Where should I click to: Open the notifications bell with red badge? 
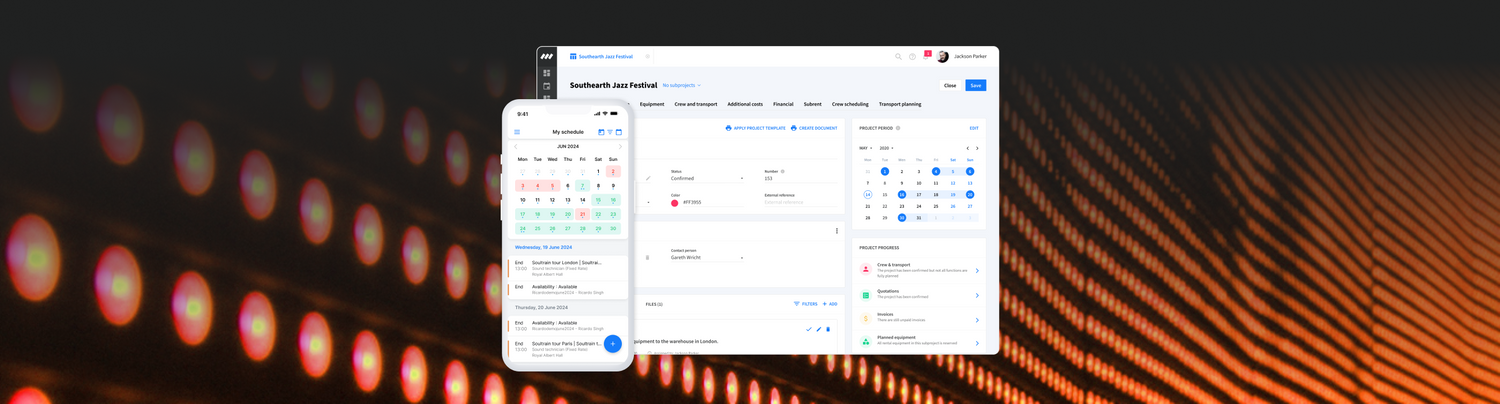point(926,57)
